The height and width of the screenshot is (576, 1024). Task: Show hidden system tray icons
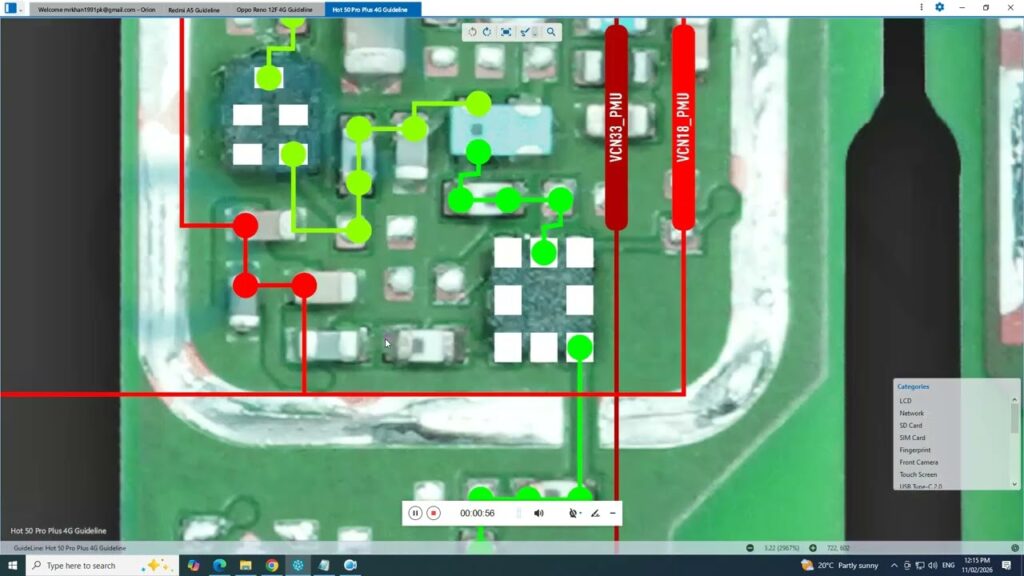(x=894, y=565)
